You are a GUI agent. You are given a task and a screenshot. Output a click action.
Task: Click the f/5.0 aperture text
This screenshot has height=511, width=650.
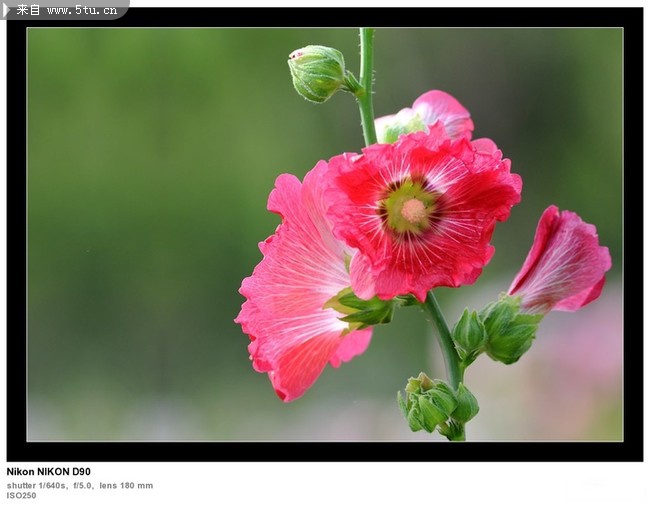tap(83, 485)
